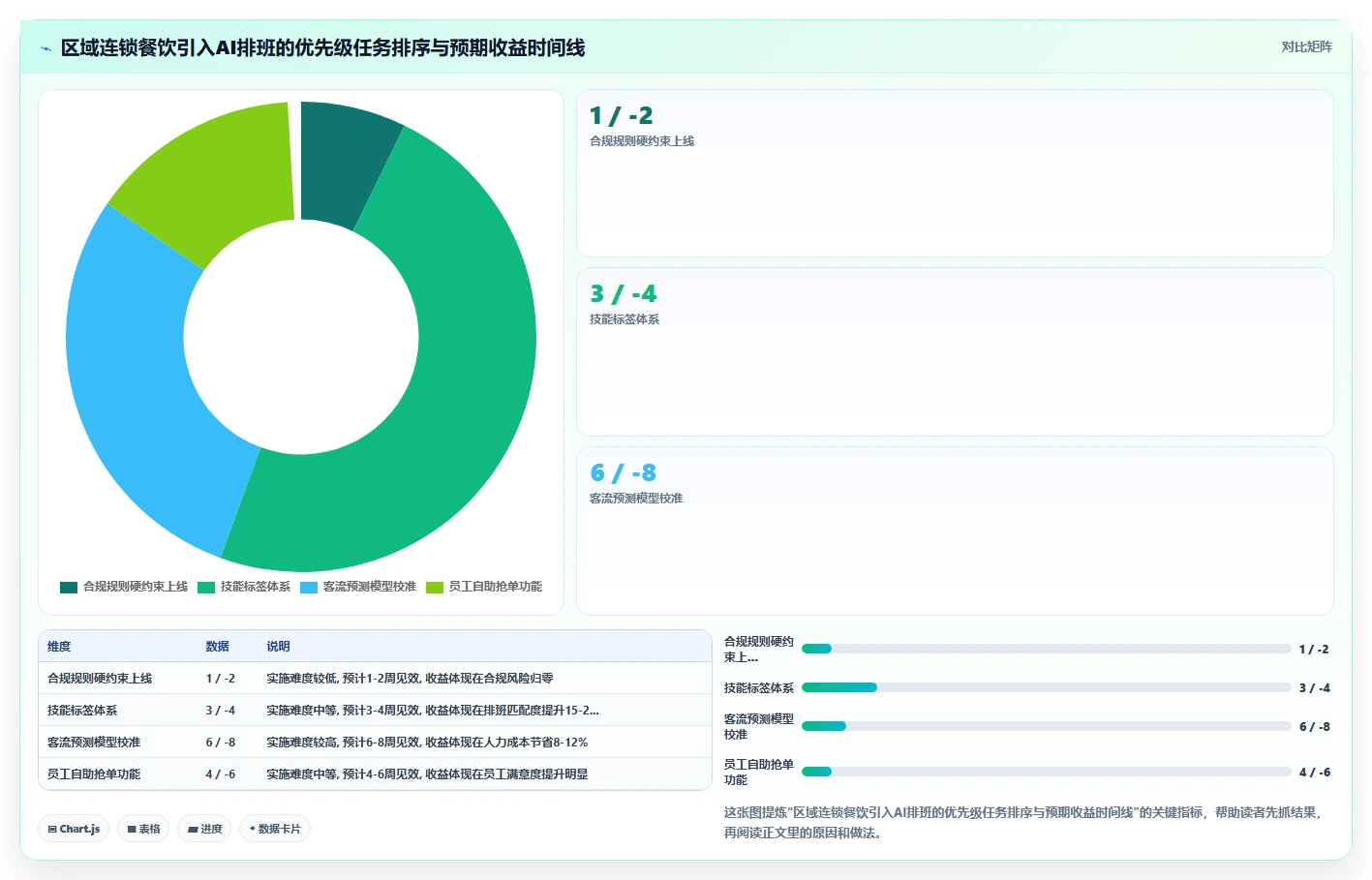Screen dimensions: 1372x880
Task: Click the 技能标签体系 progress bar
Action: click(1047, 687)
